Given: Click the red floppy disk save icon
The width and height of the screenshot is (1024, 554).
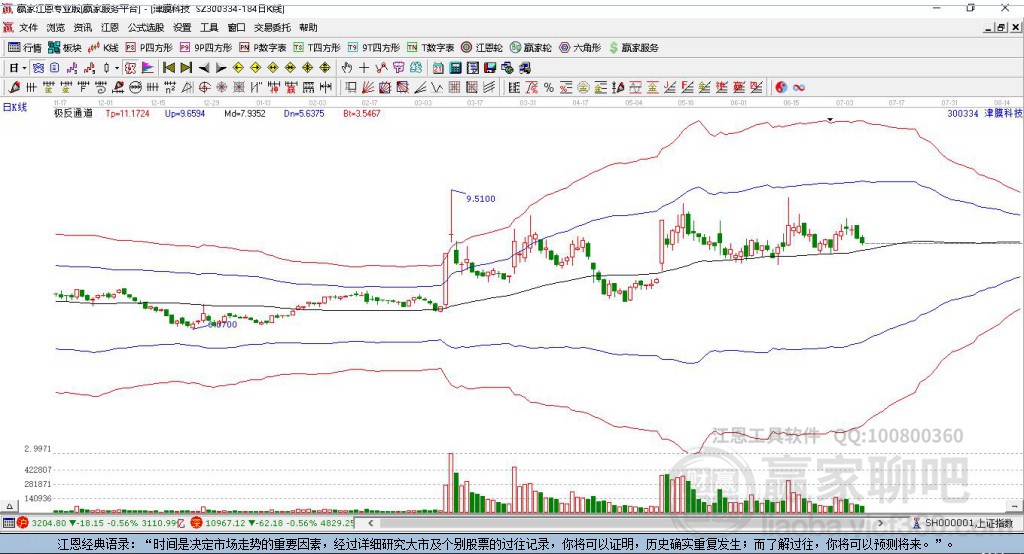Looking at the screenshot, I should 490,68.
